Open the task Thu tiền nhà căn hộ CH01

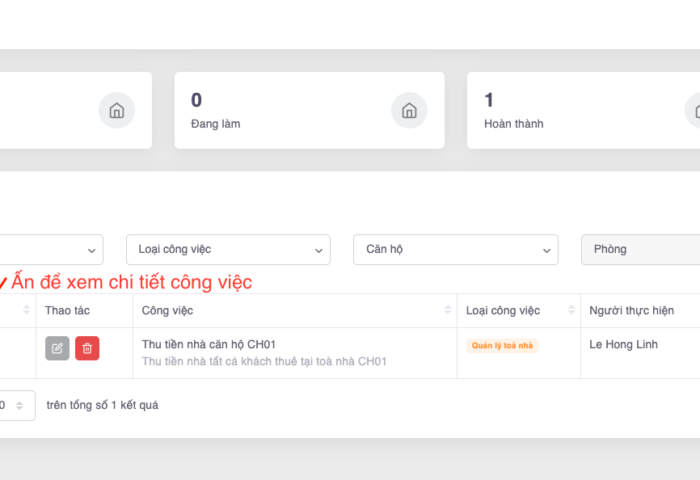pos(209,344)
